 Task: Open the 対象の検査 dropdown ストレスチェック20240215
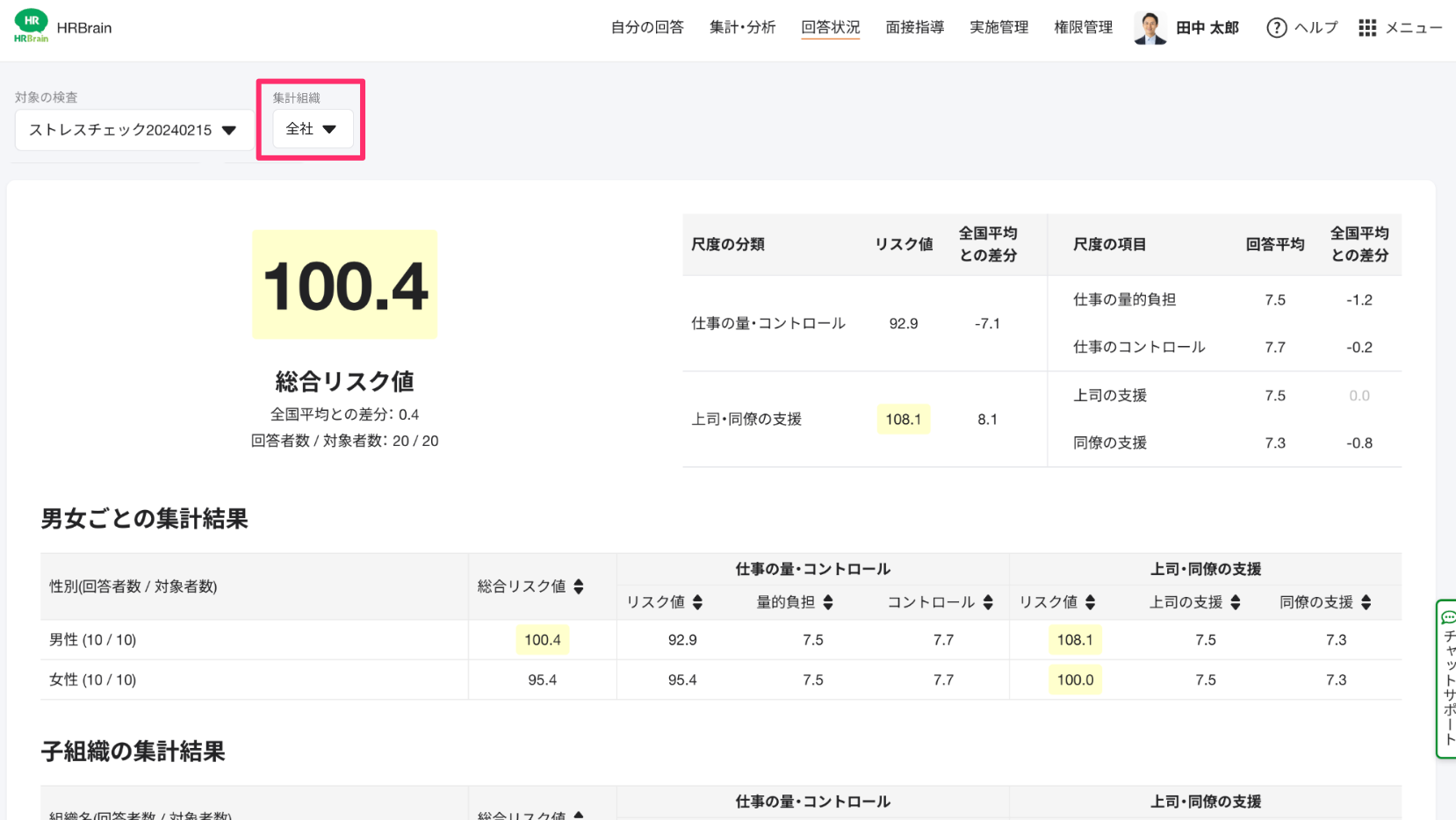tap(133, 130)
